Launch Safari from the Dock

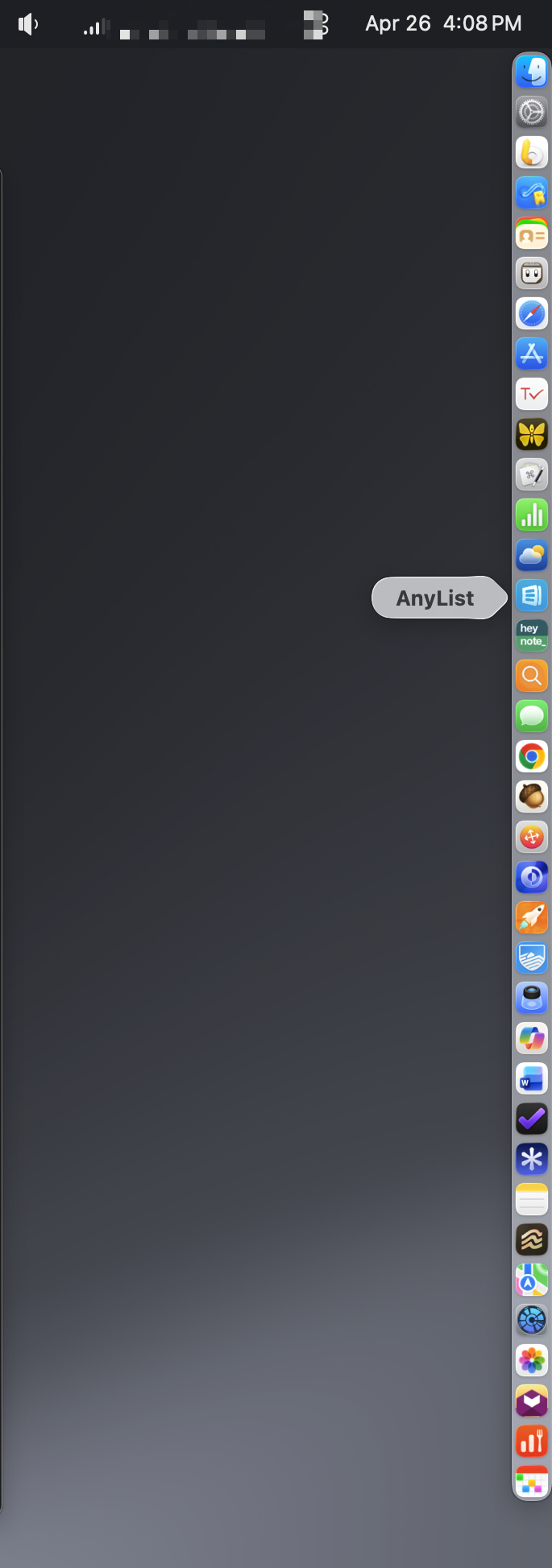point(532,314)
